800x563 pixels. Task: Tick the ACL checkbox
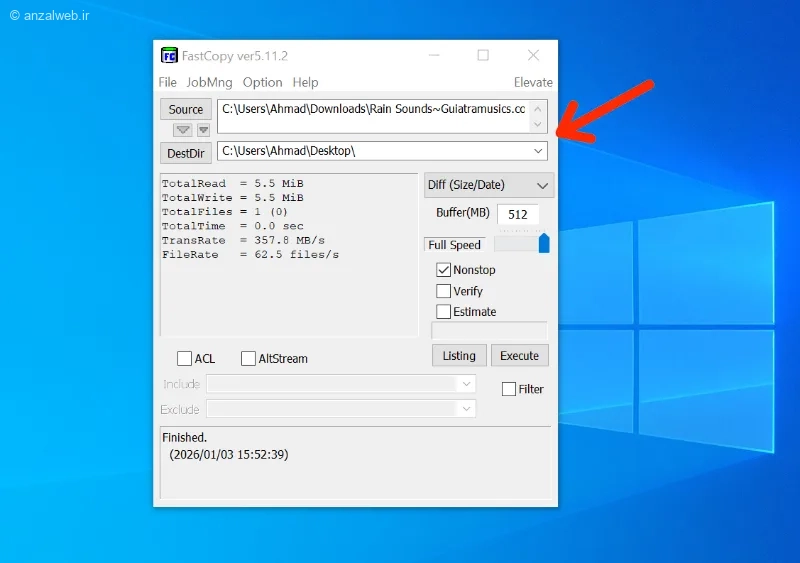pyautogui.click(x=184, y=358)
